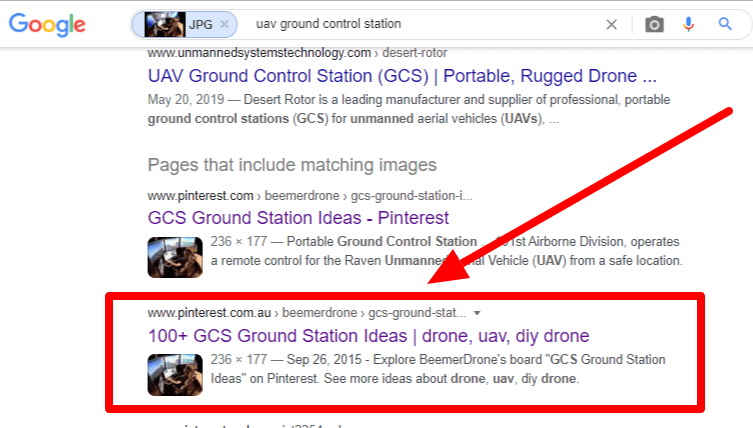Start voice search with the microphone icon
This screenshot has width=753, height=428.
689,24
